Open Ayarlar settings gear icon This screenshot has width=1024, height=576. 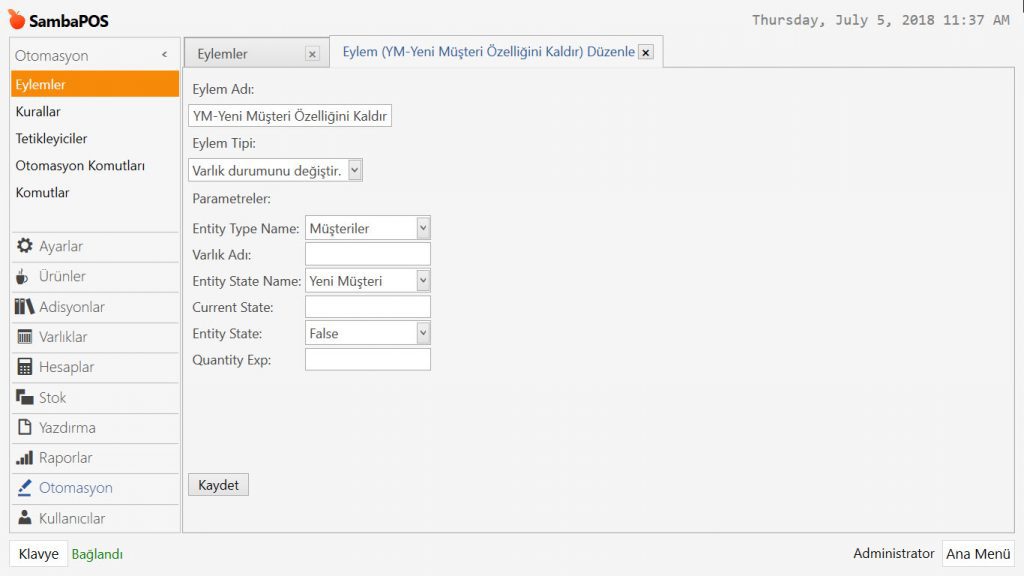(25, 246)
